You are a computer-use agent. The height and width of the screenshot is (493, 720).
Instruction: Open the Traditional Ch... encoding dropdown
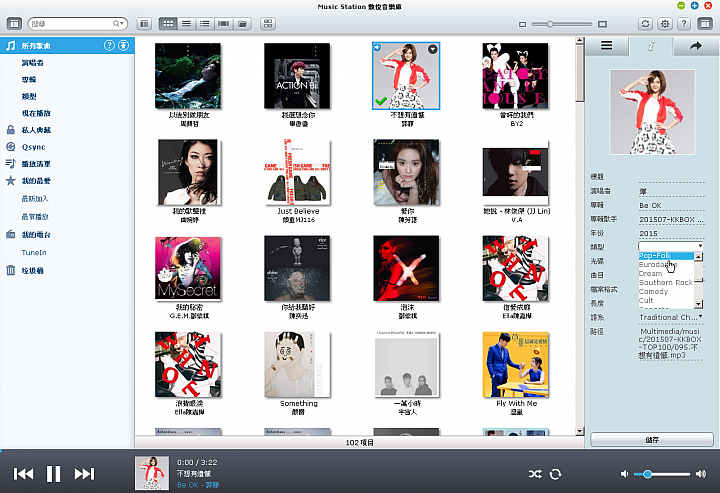[x=671, y=317]
